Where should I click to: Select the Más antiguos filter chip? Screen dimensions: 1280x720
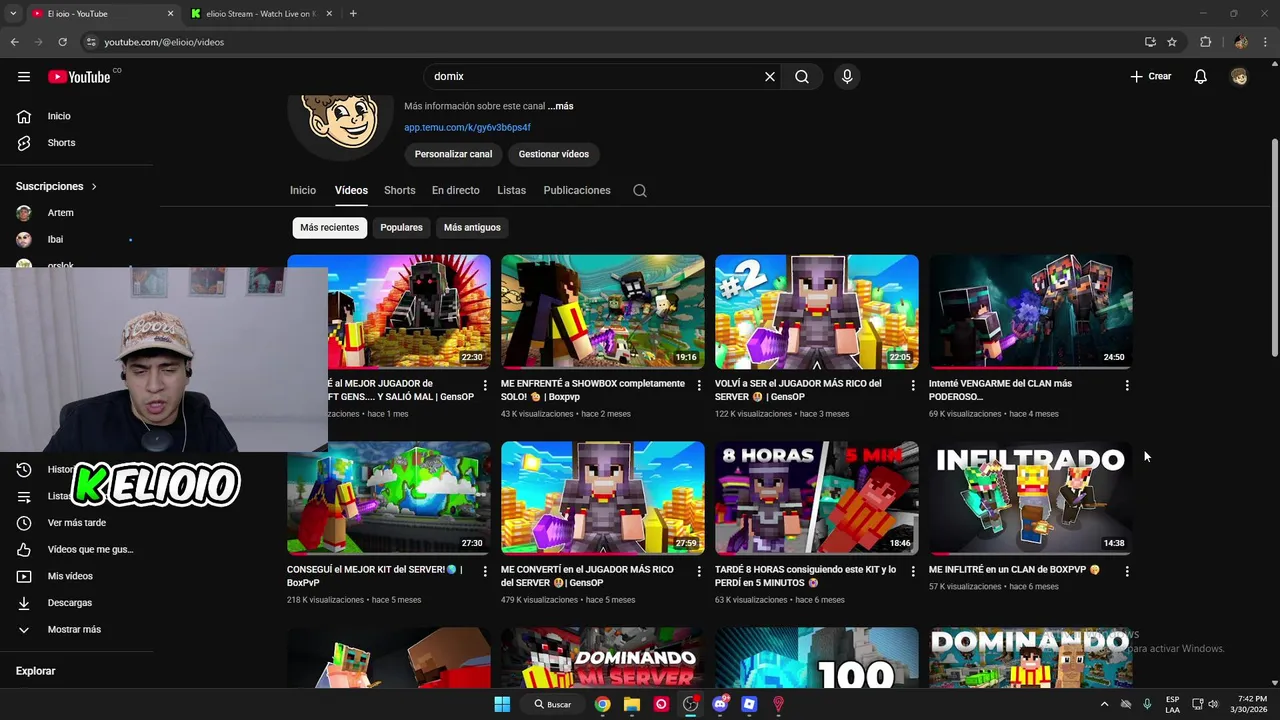click(x=472, y=228)
